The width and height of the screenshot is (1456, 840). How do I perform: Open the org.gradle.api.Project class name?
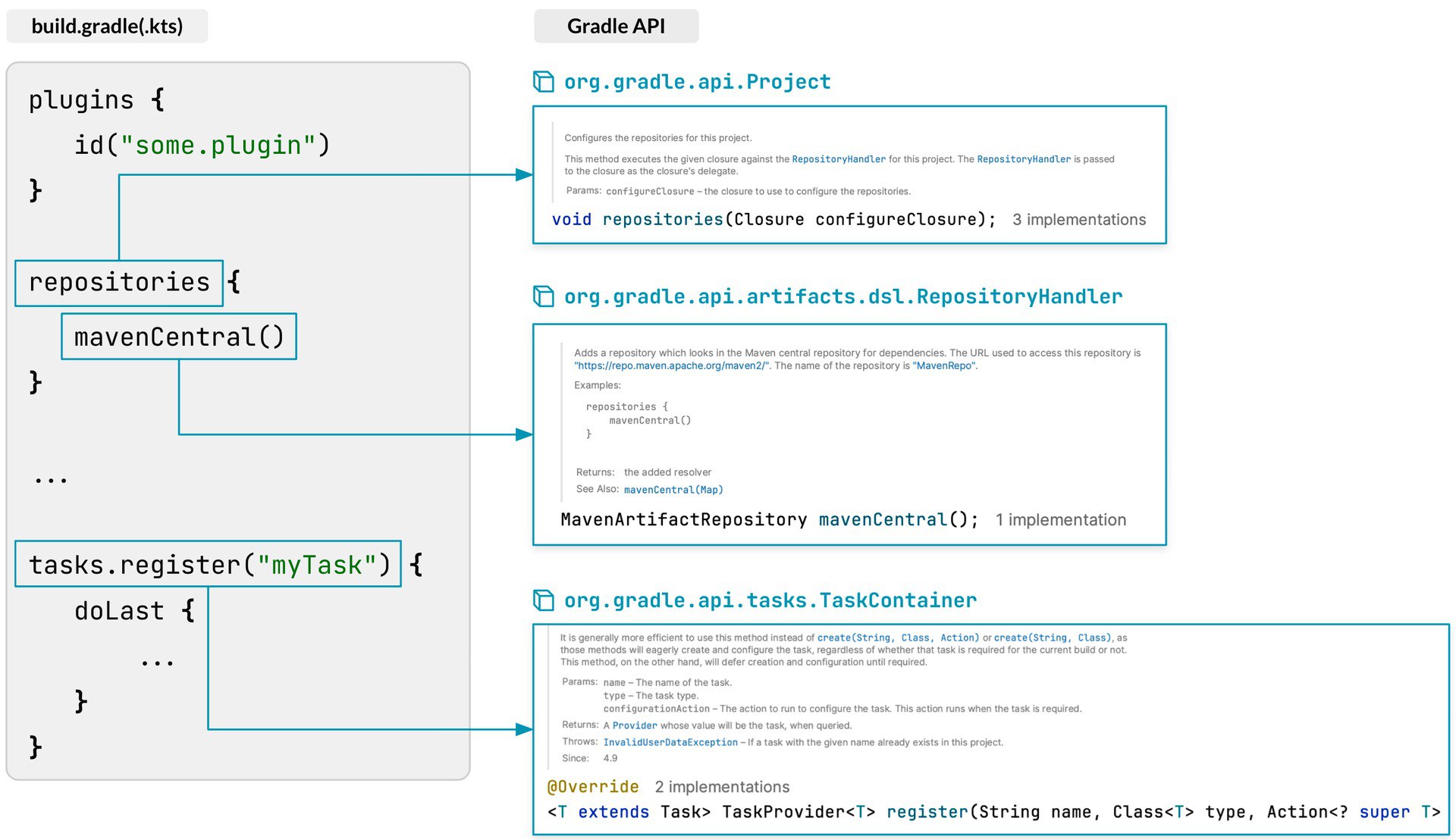[x=697, y=82]
